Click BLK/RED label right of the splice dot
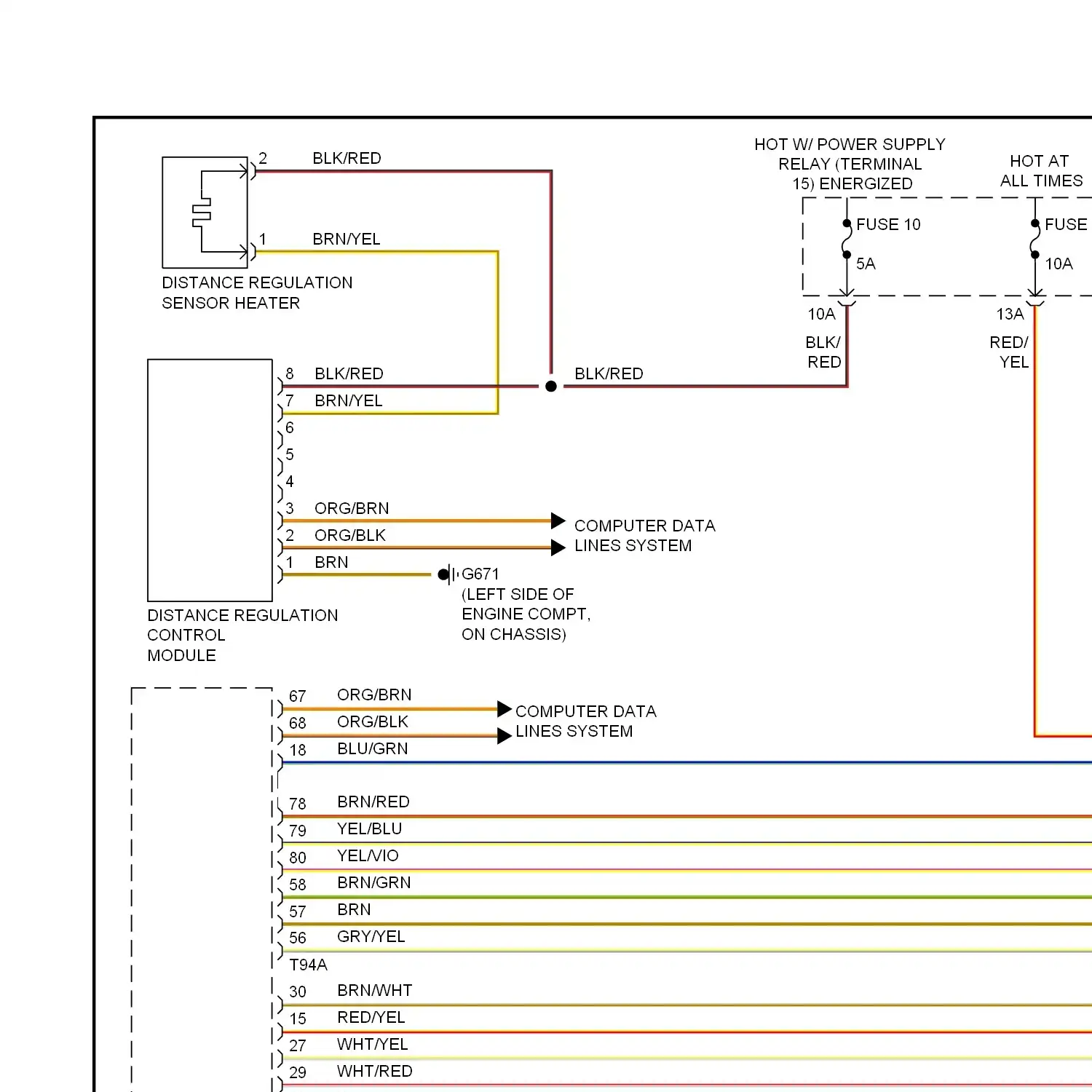The width and height of the screenshot is (1092, 1092). (609, 373)
